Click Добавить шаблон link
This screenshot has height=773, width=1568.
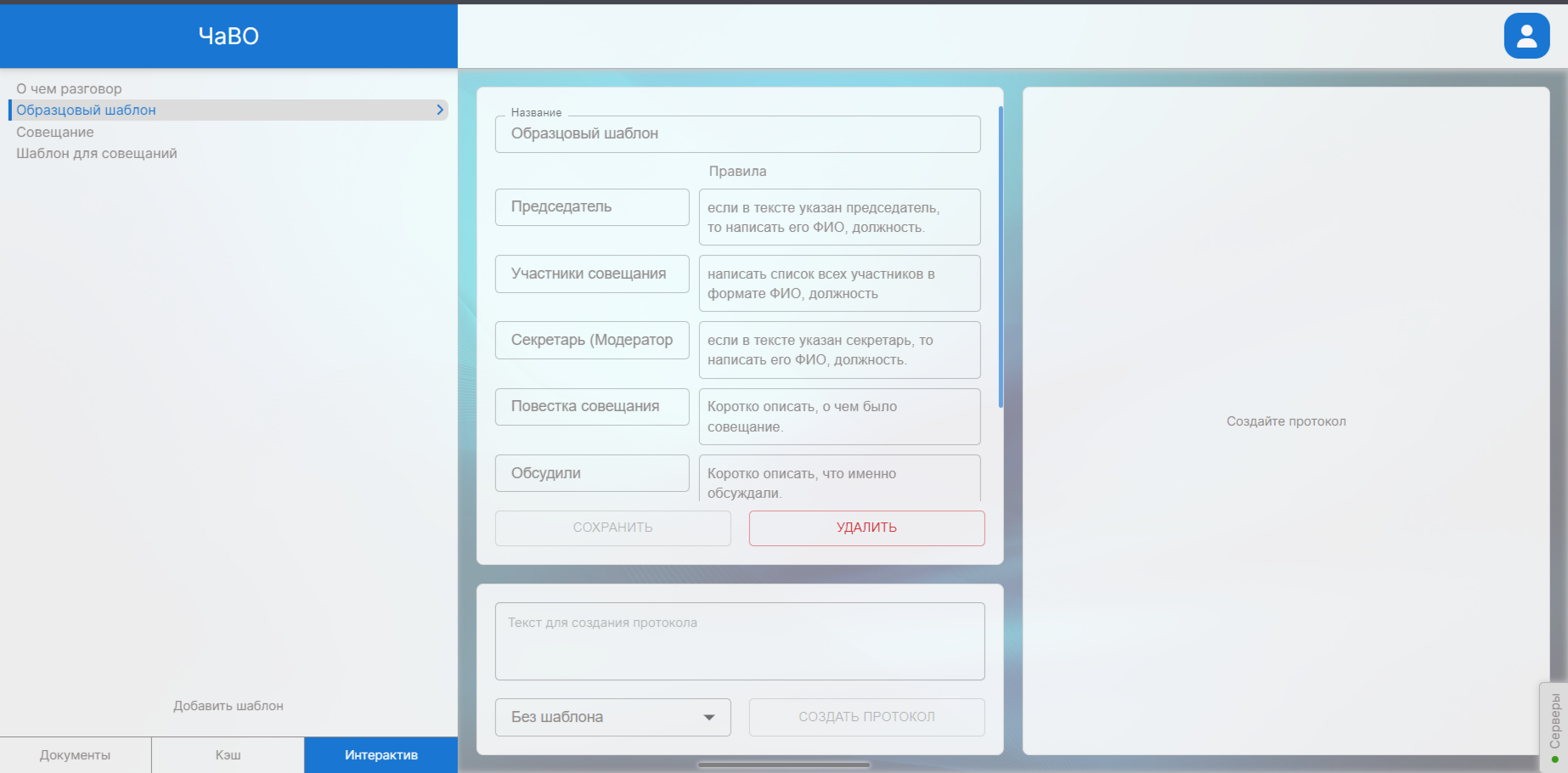228,706
